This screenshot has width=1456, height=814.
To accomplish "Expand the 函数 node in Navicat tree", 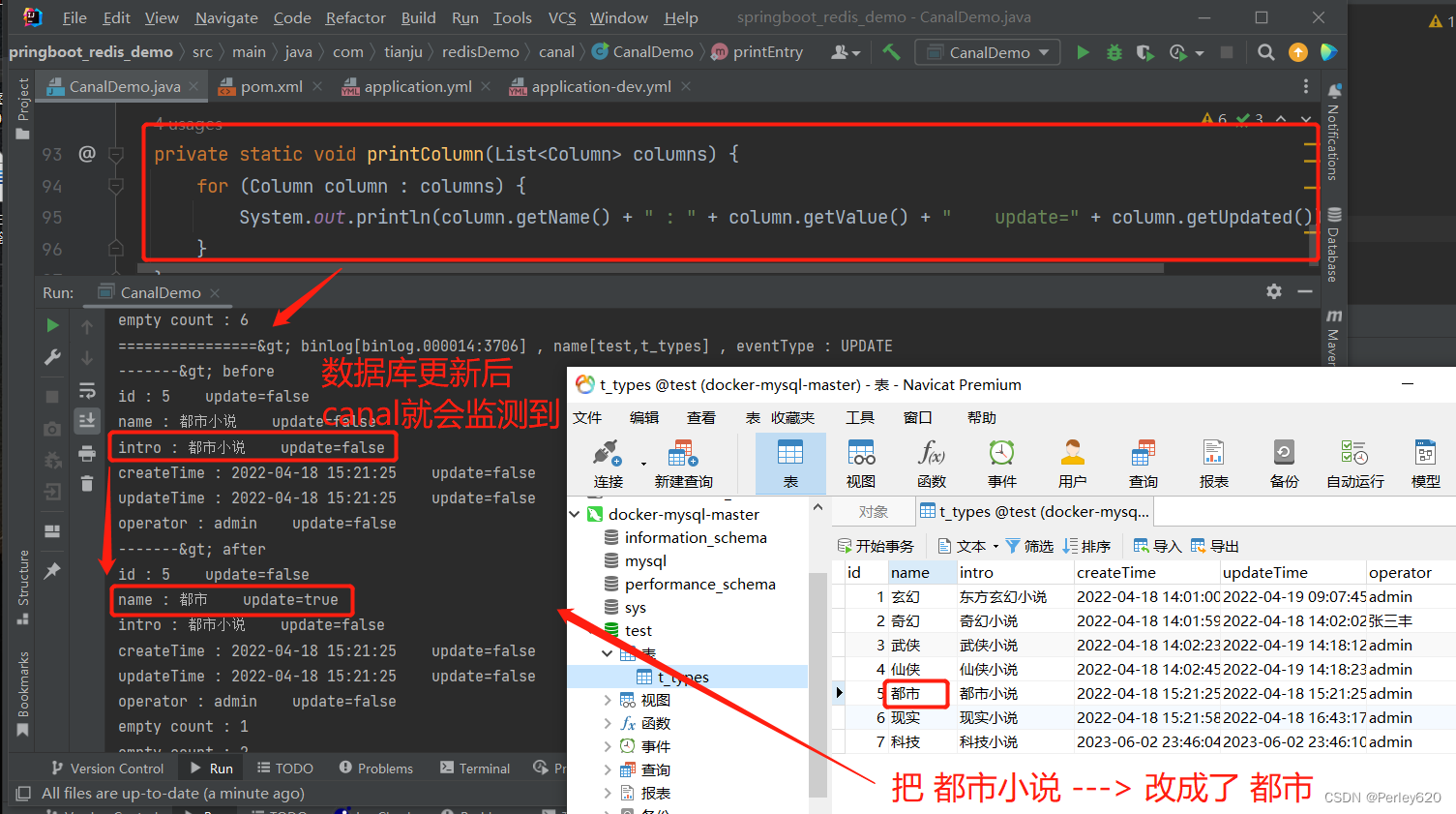I will 608,723.
